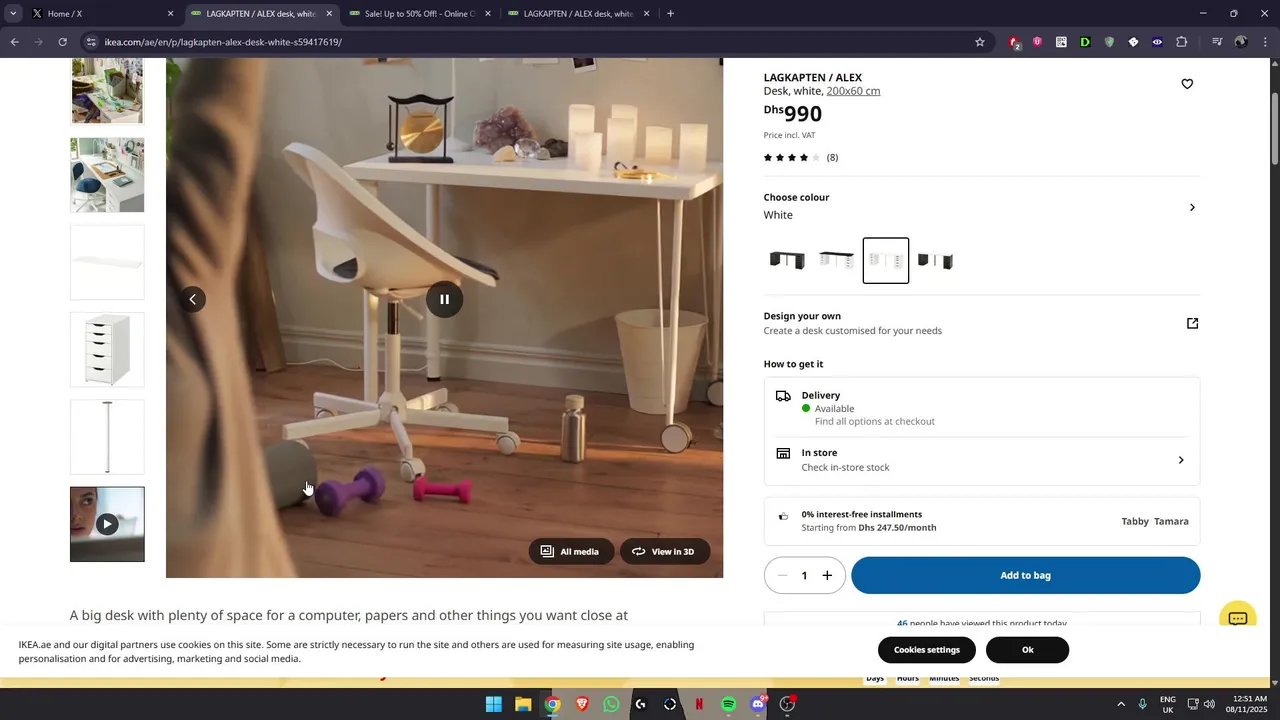Close the Sale Up to 50% Off tab

tap(488, 14)
